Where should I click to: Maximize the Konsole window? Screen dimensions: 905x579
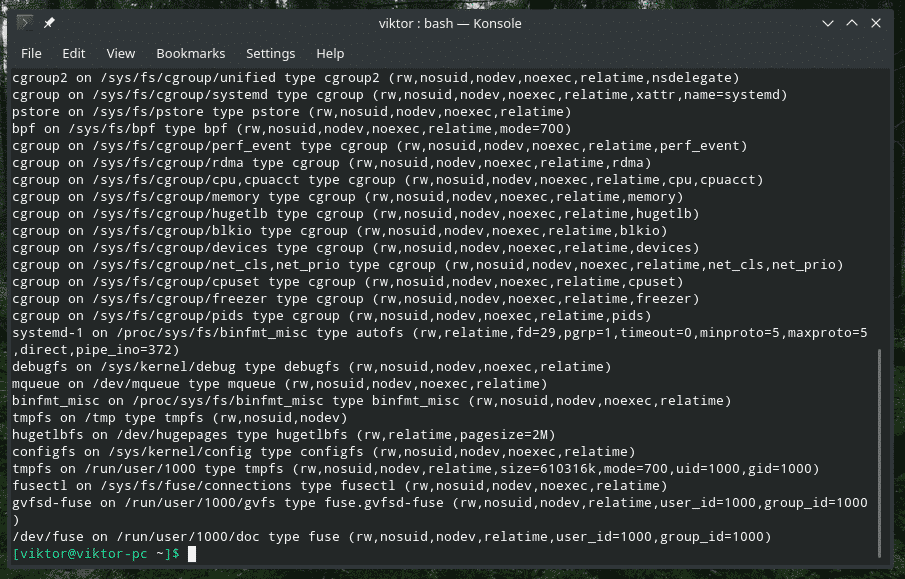click(x=852, y=23)
